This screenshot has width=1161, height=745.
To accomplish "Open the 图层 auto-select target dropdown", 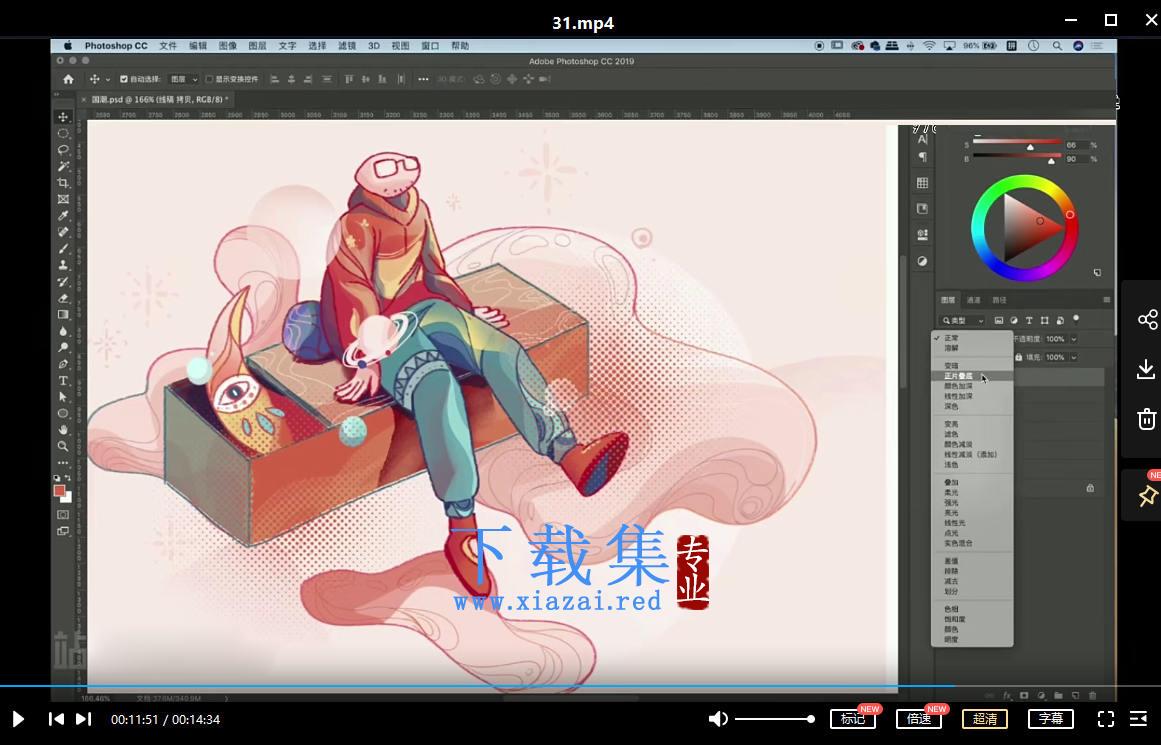I will [184, 79].
